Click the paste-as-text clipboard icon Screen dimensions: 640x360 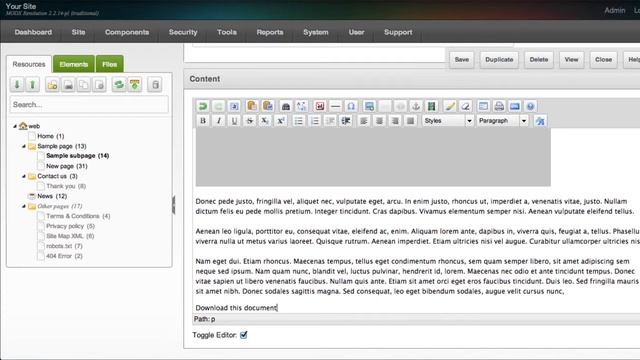point(252,107)
